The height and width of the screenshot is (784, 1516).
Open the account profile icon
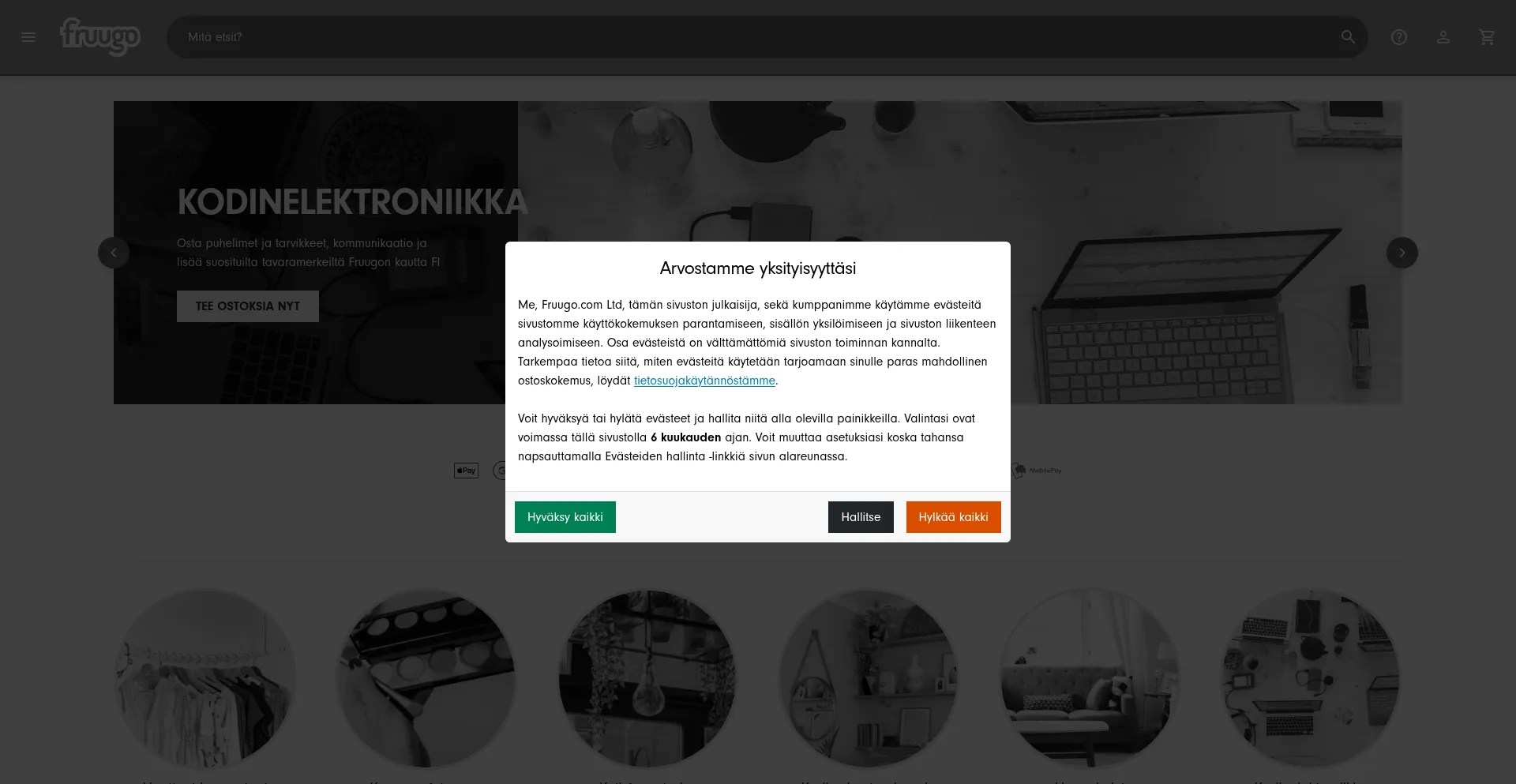1443,37
